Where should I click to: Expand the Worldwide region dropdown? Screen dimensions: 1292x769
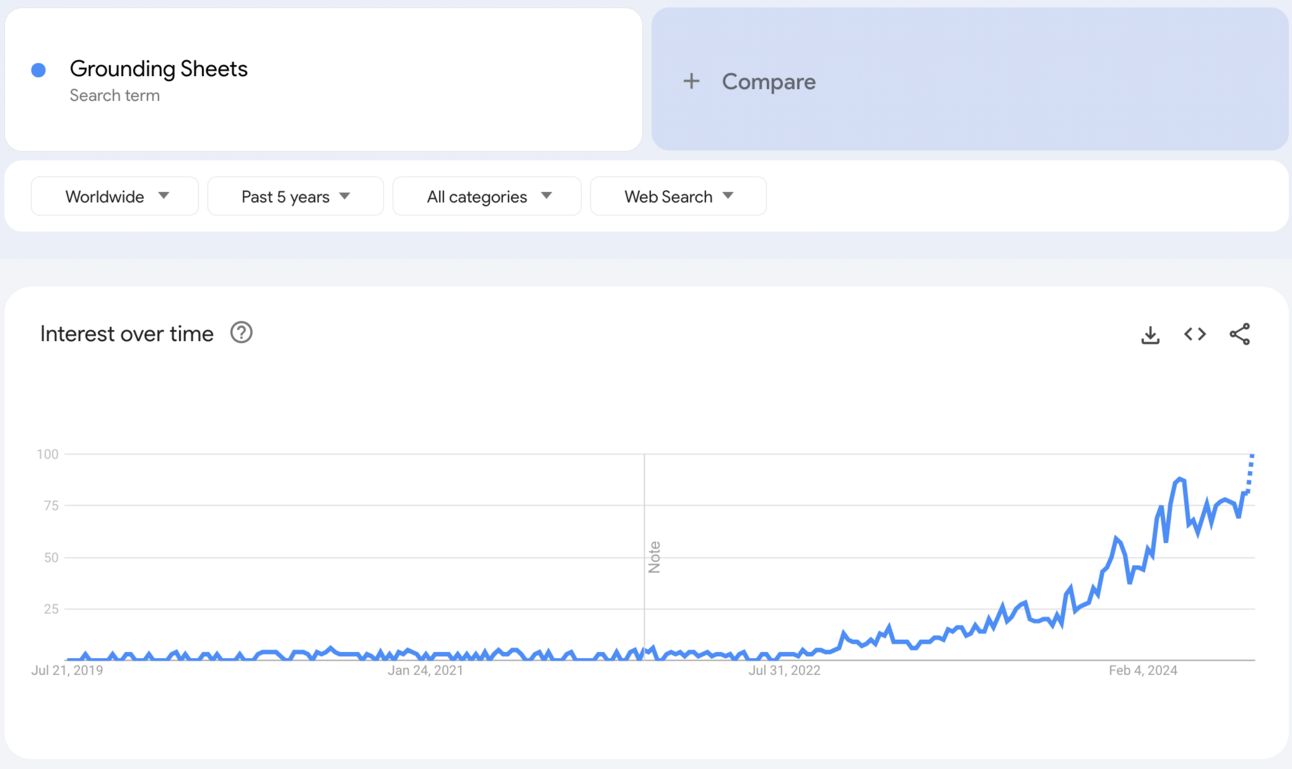click(115, 196)
